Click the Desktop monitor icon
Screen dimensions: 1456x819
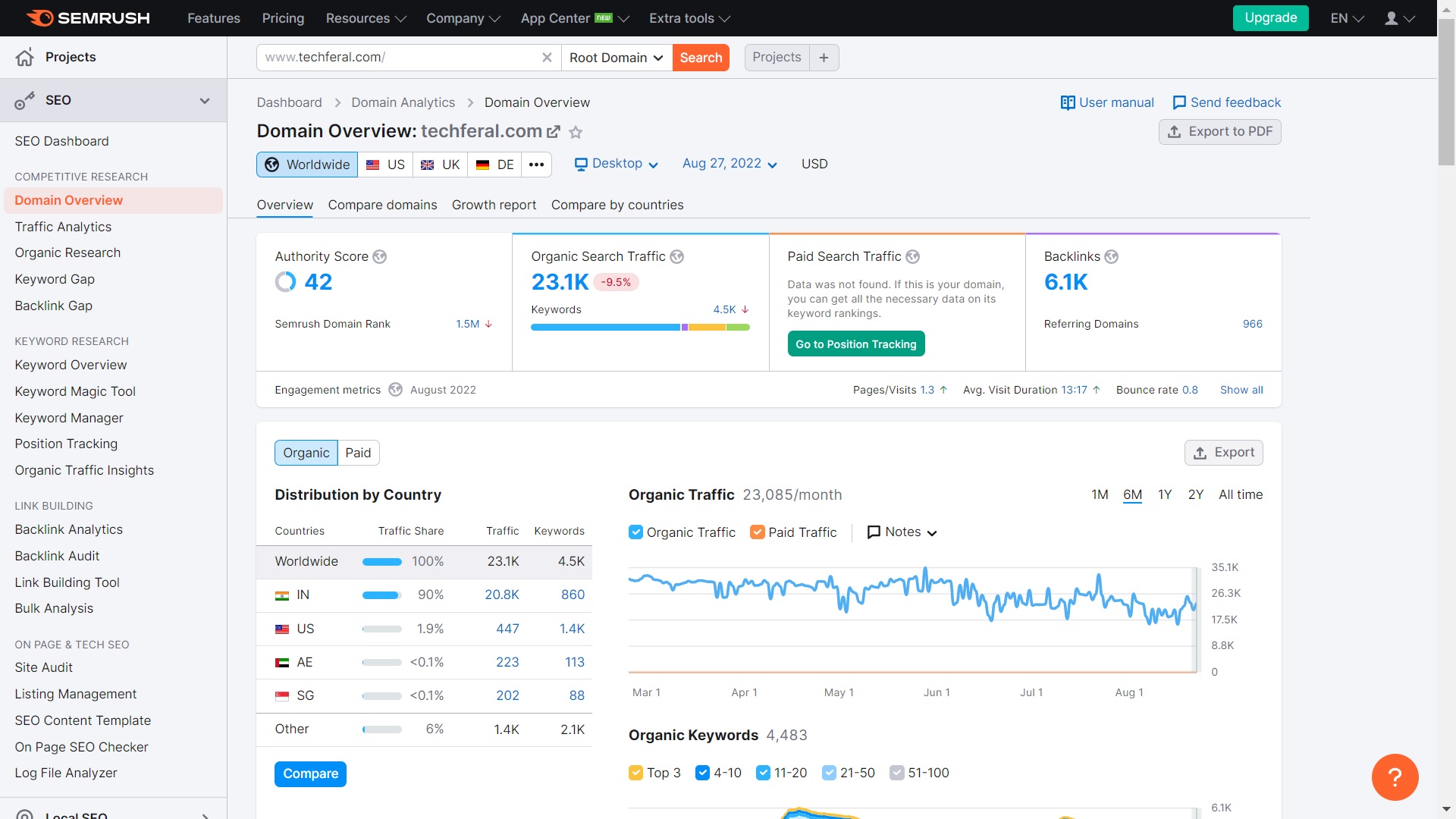tap(581, 165)
